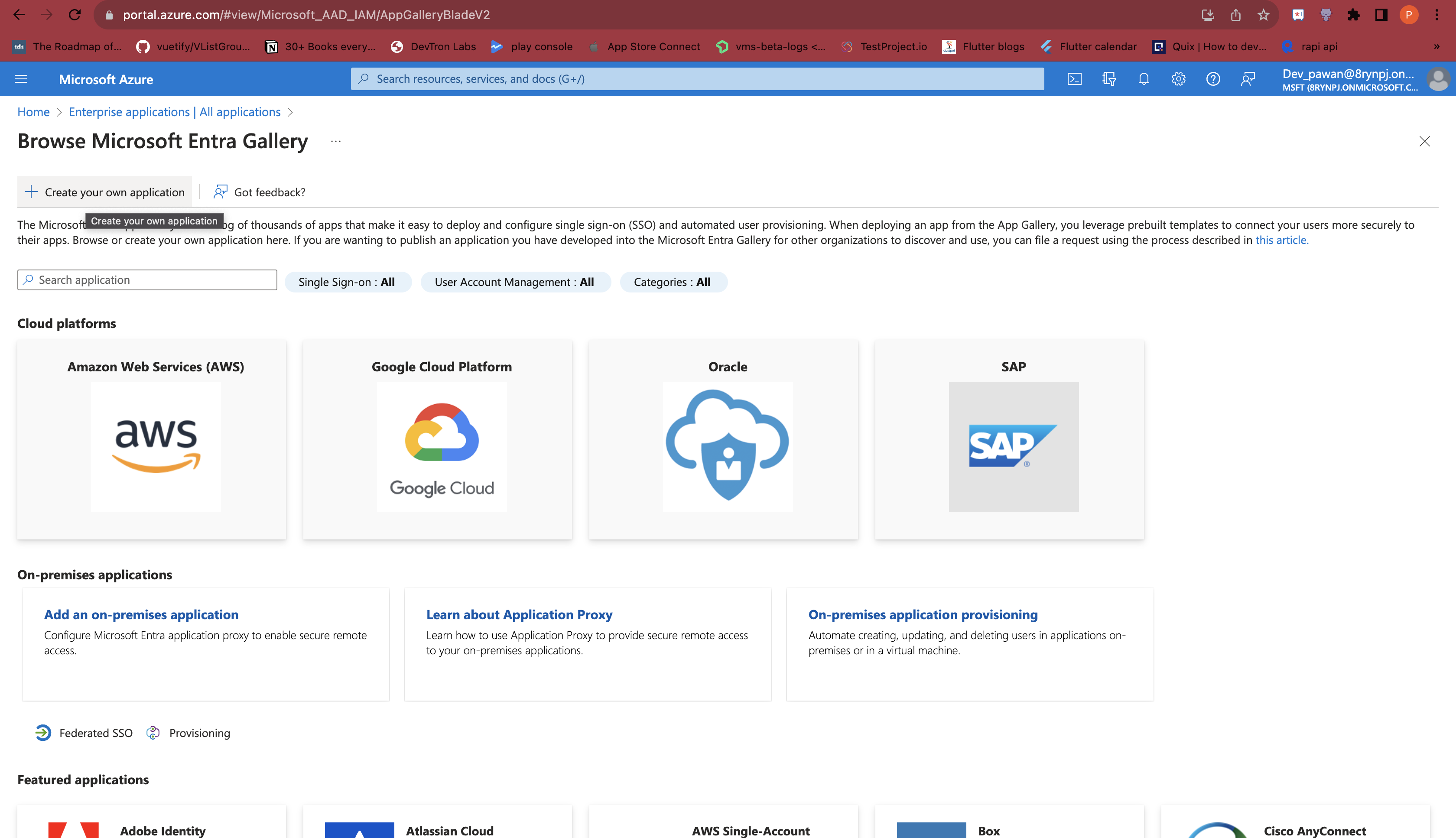The width and height of the screenshot is (1456, 838).
Task: Open the Categories filter
Action: [x=673, y=282]
